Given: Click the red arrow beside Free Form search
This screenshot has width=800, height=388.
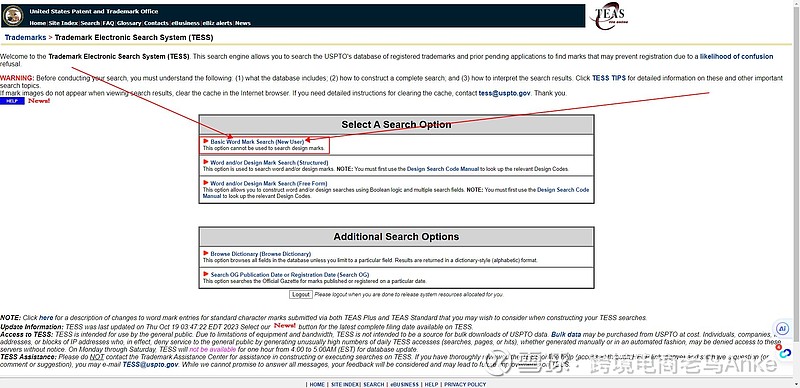Looking at the screenshot, I should coord(206,182).
